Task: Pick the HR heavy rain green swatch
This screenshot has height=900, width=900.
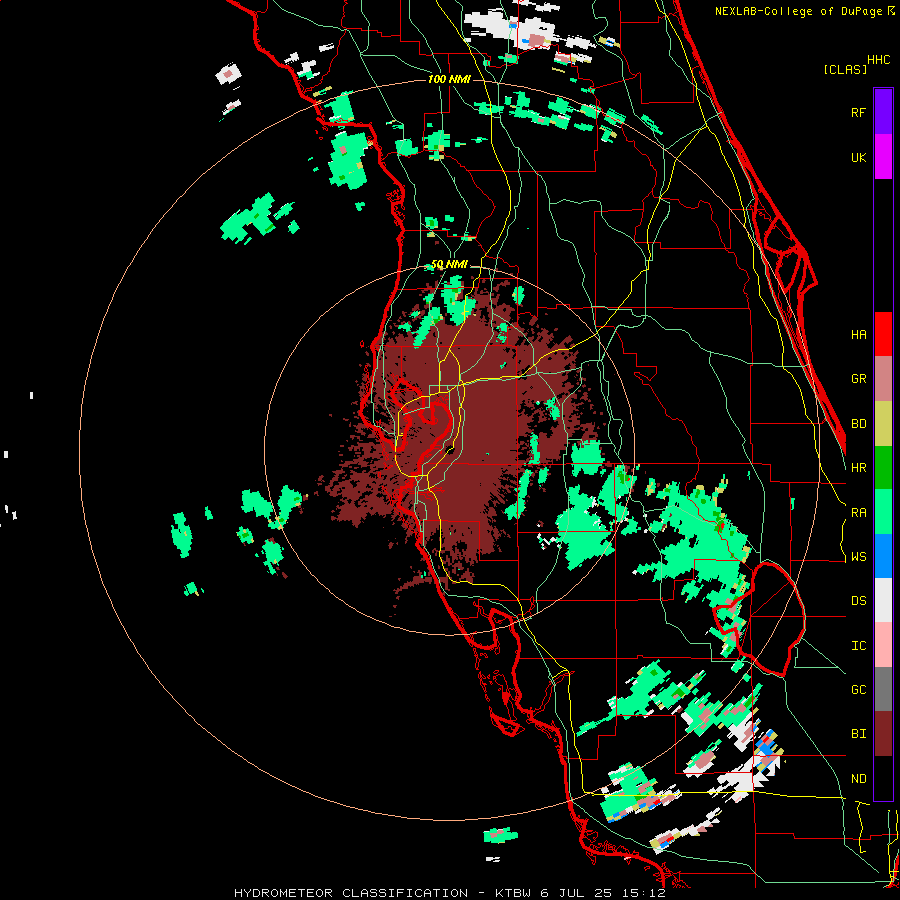Action: (883, 468)
